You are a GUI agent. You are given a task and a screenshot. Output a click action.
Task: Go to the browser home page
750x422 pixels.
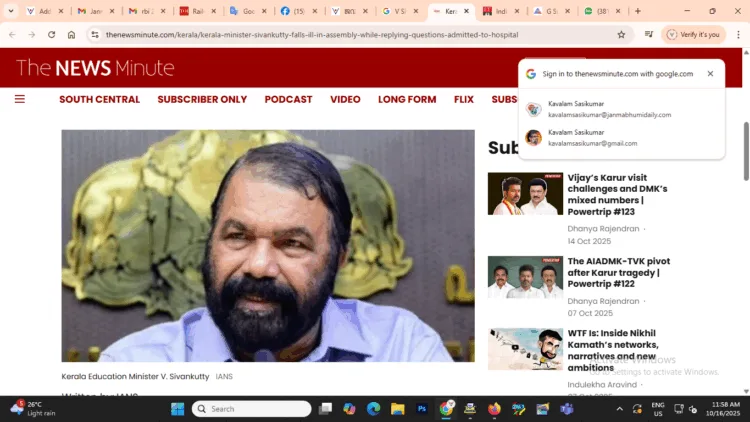pyautogui.click(x=71, y=34)
